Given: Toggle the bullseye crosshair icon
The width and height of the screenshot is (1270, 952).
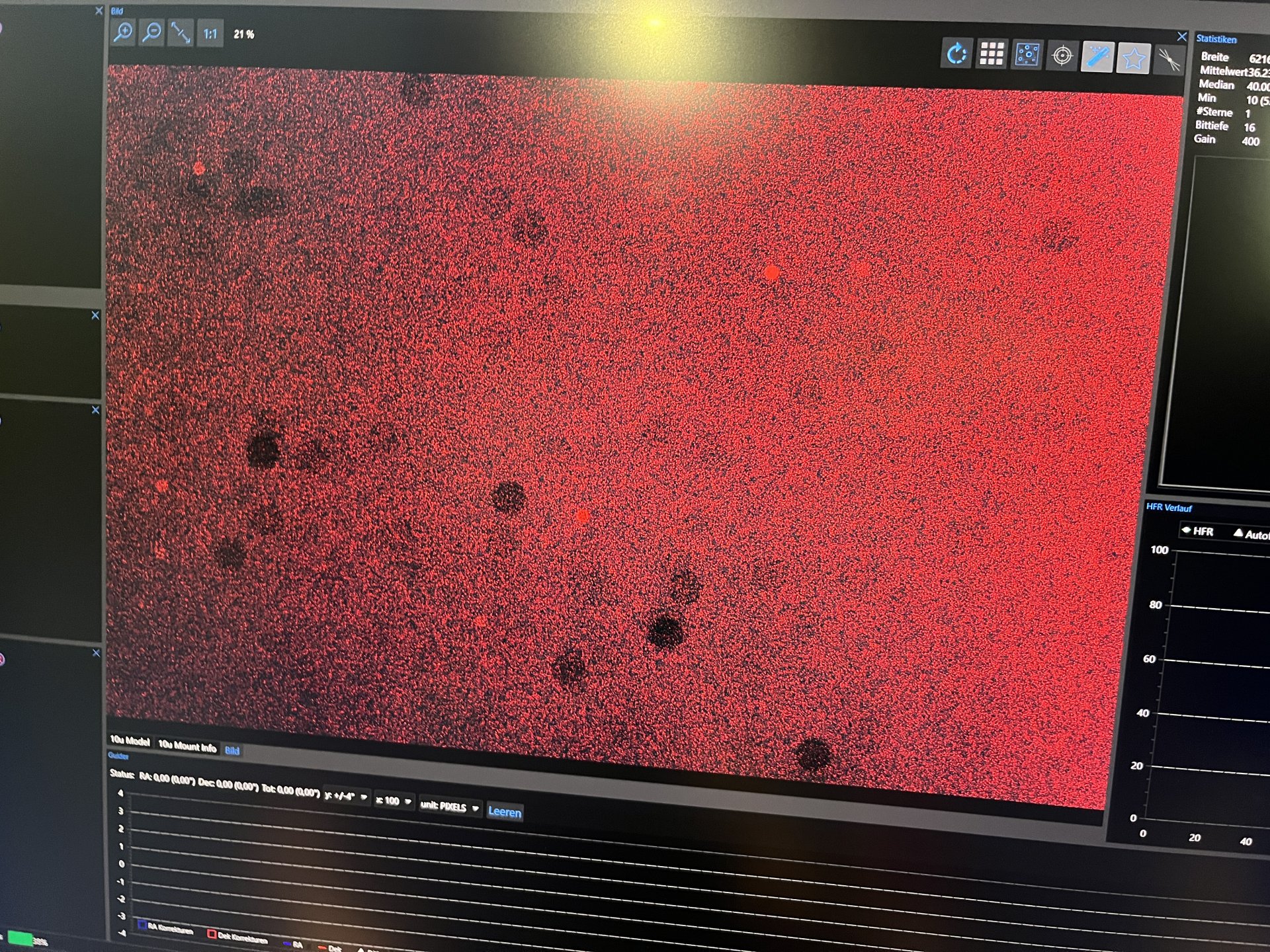Looking at the screenshot, I should [x=1062, y=56].
